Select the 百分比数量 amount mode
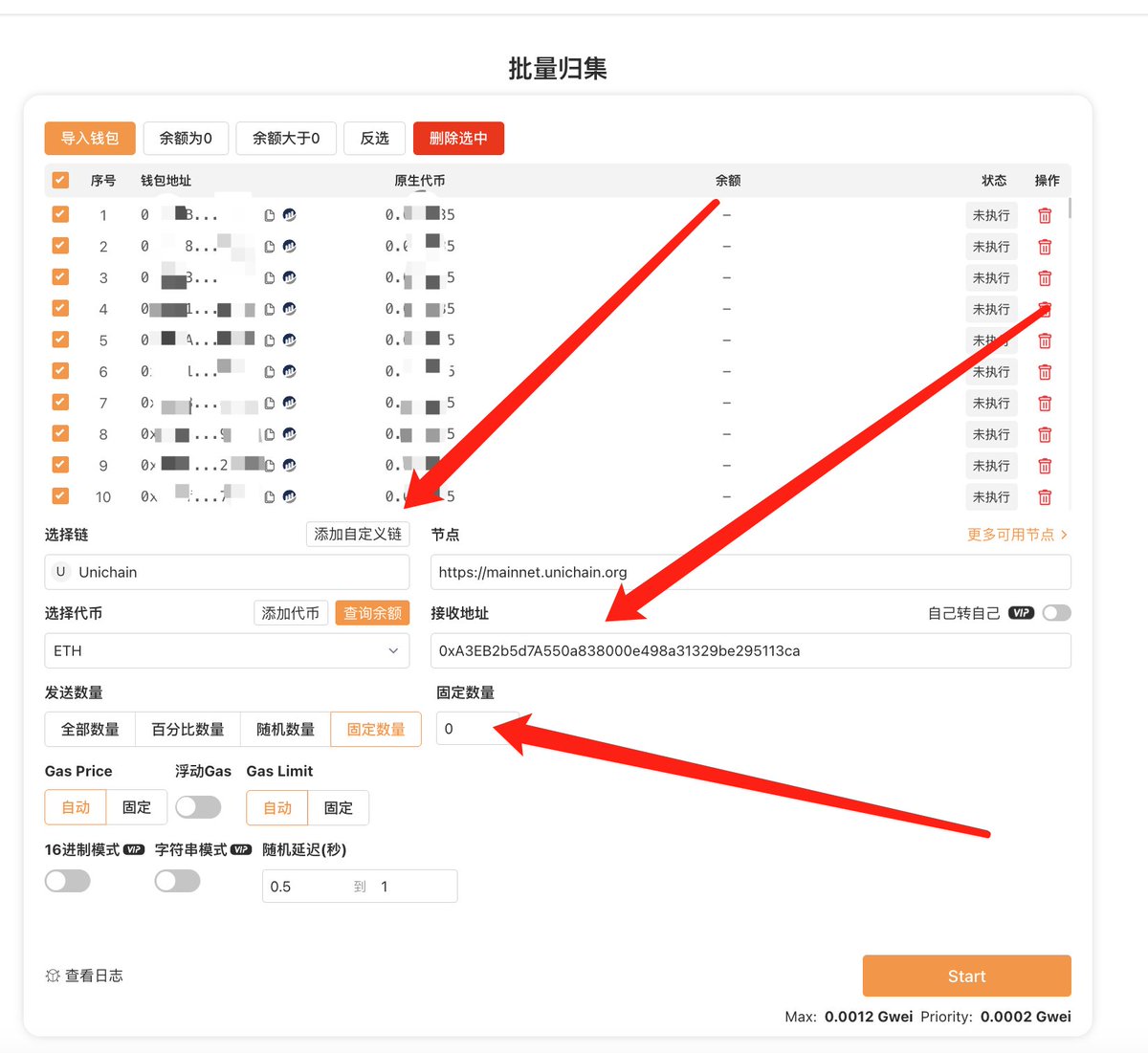 point(188,729)
